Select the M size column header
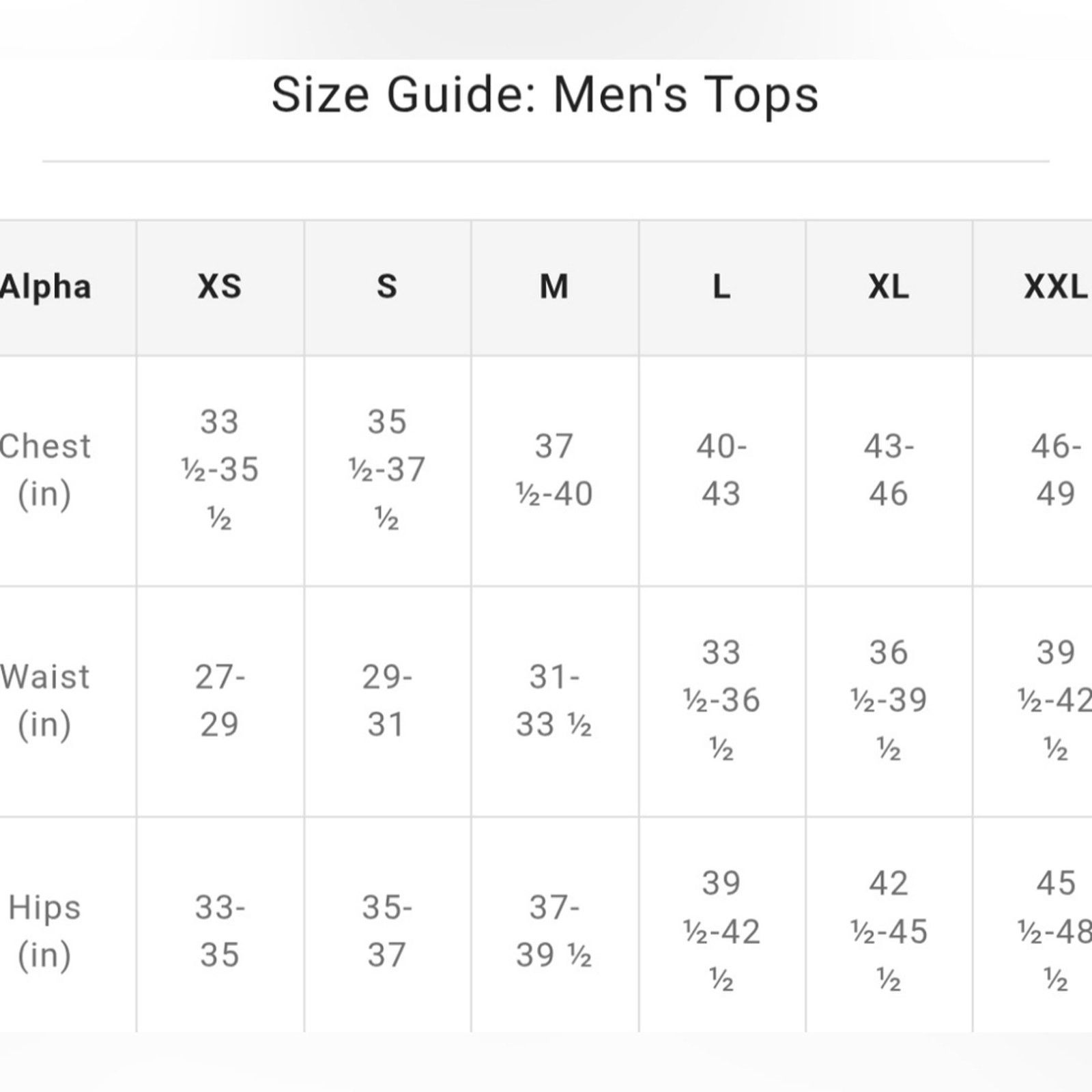Screen dimensions: 1092x1092 tap(554, 287)
